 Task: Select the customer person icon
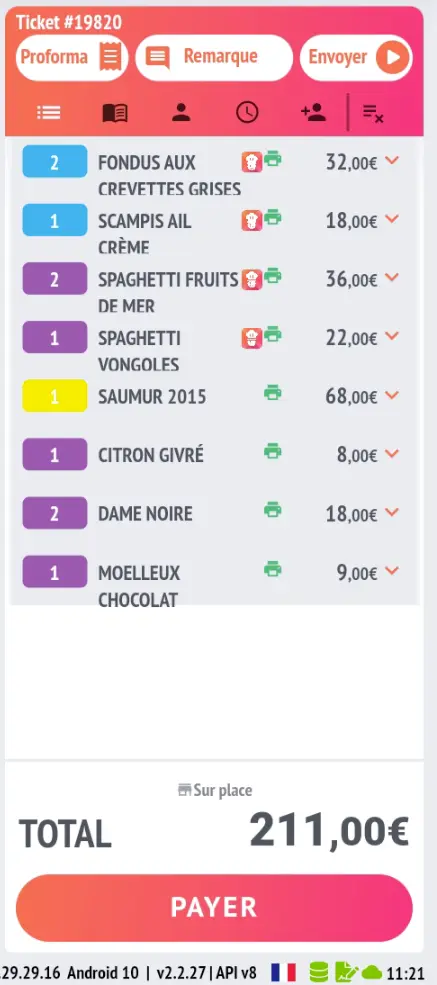181,113
